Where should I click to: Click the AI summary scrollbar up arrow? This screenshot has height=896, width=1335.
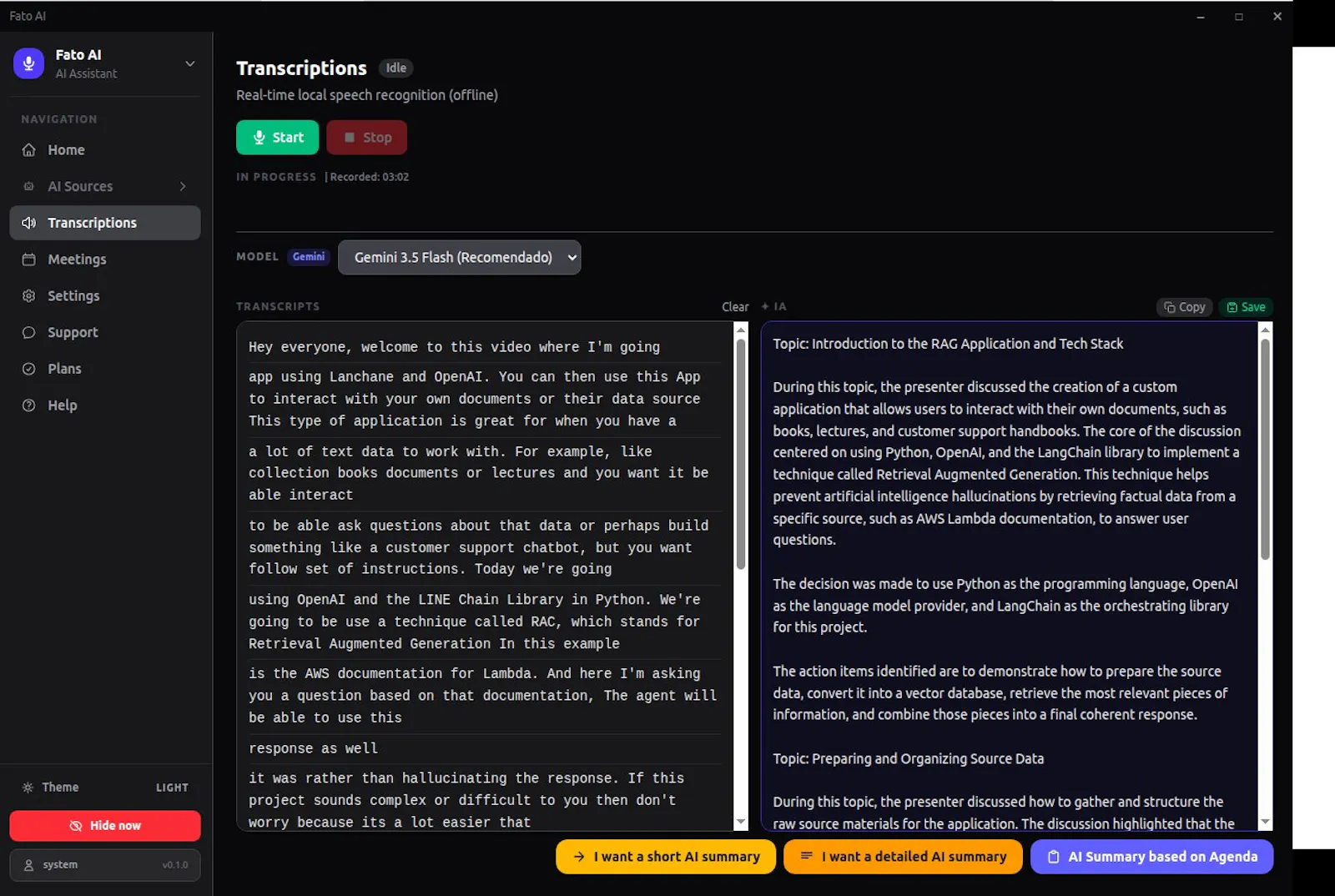[x=1265, y=330]
